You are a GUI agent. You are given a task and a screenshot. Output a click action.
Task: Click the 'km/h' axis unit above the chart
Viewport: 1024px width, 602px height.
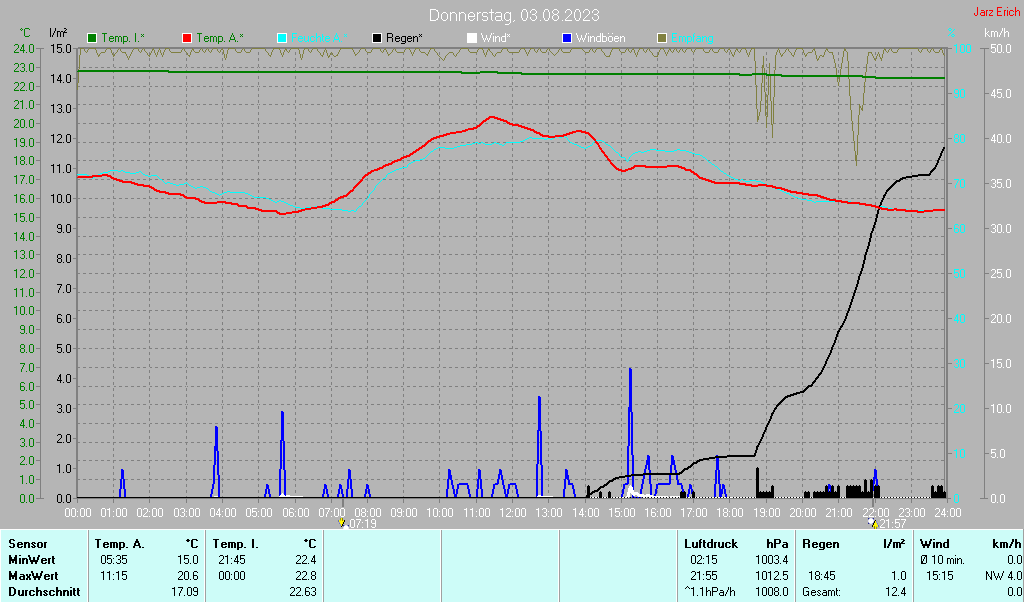point(997,33)
